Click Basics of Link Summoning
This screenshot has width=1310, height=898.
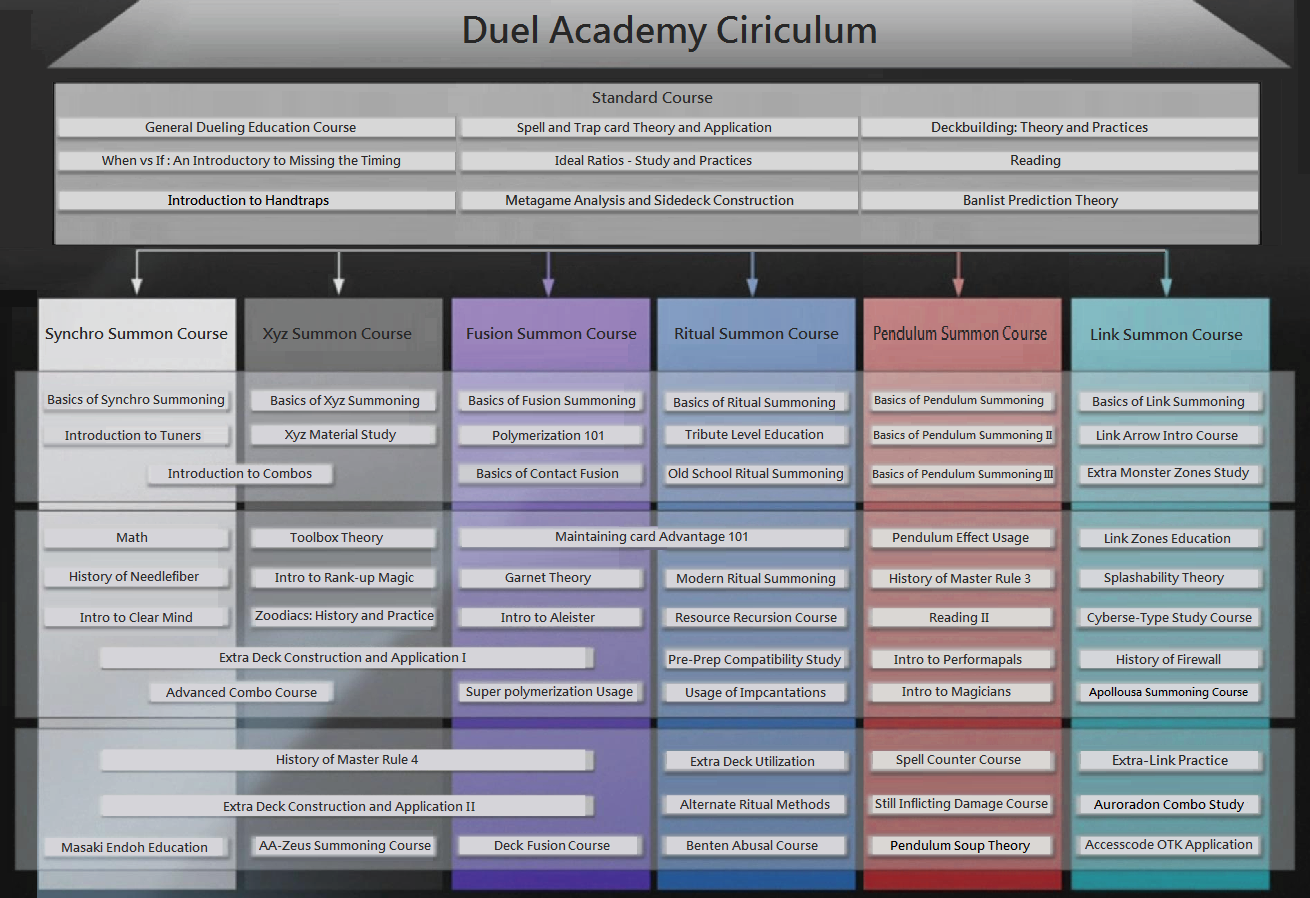coord(1169,401)
